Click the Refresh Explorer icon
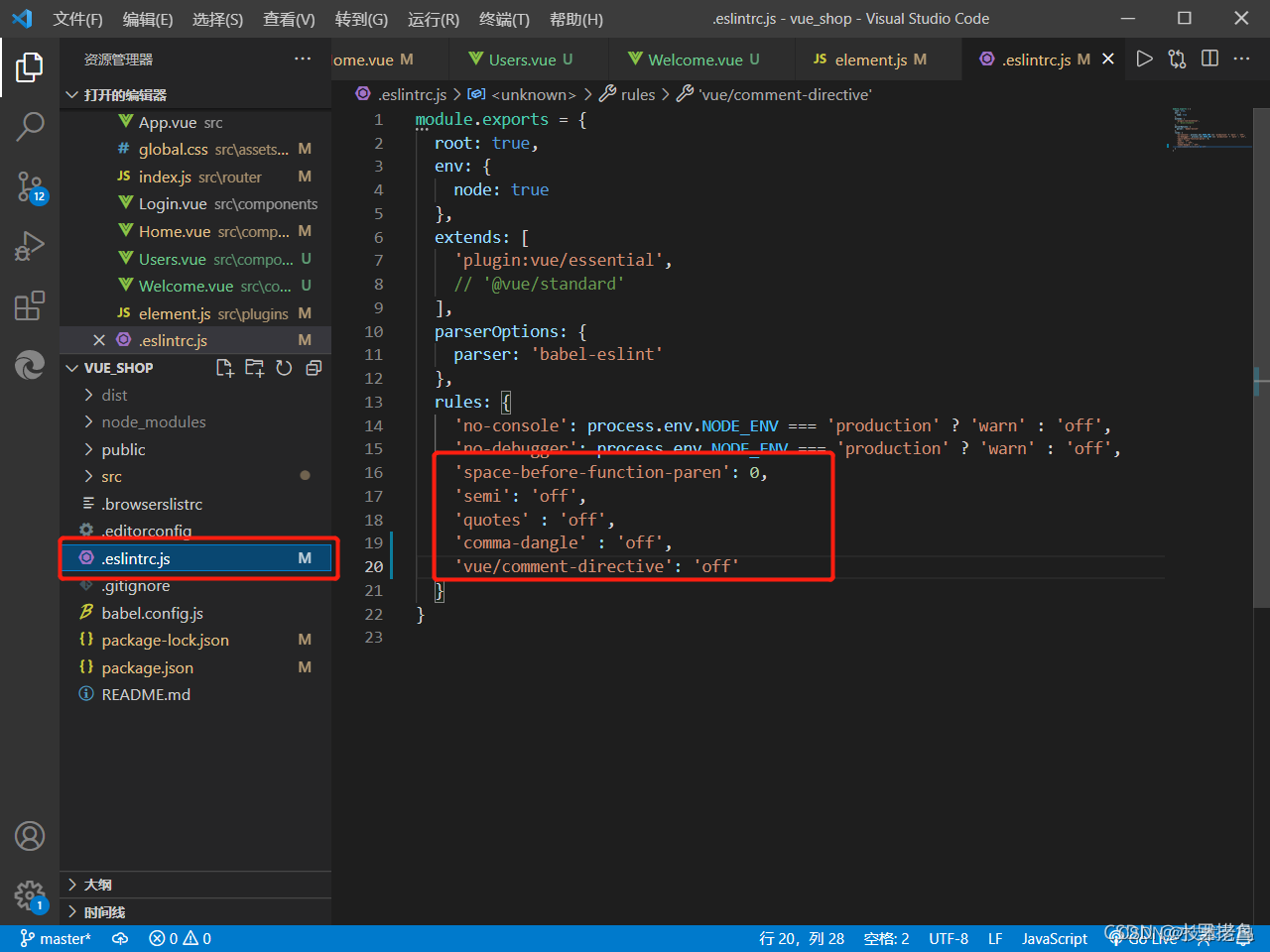Screen dimensions: 1270x952 coord(284,367)
